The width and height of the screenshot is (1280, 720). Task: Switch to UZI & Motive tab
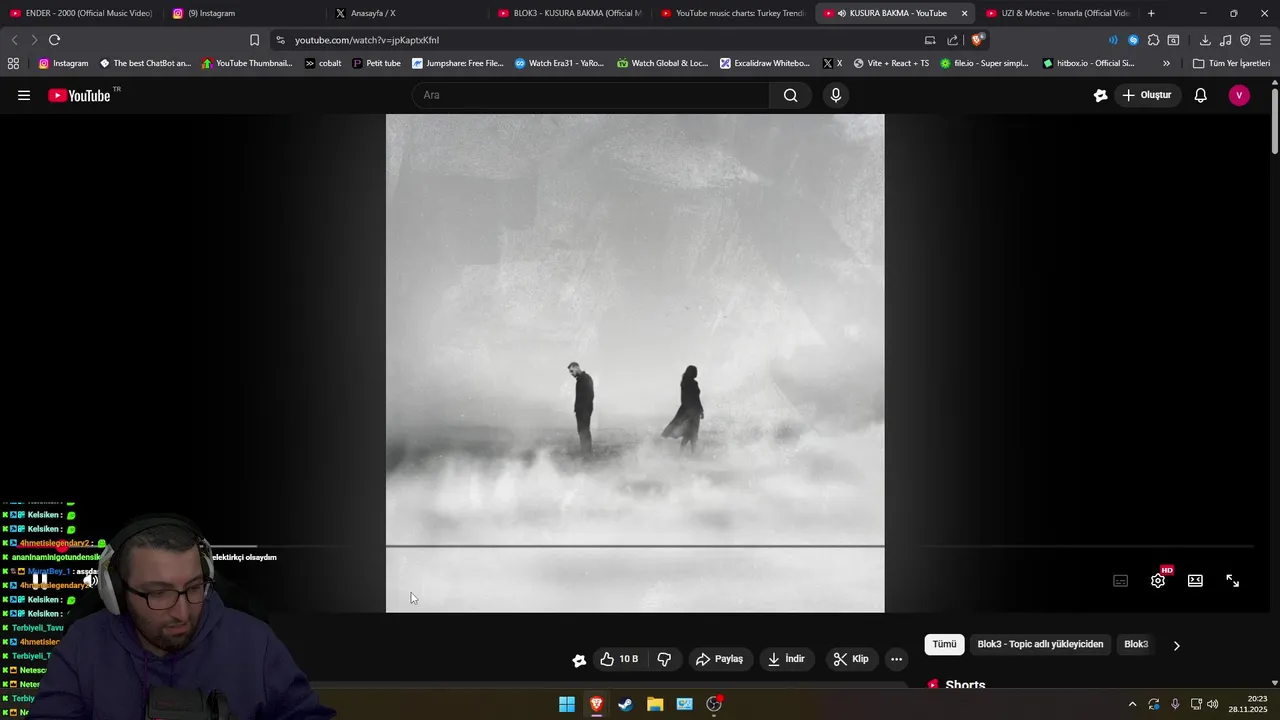pyautogui.click(x=1058, y=13)
